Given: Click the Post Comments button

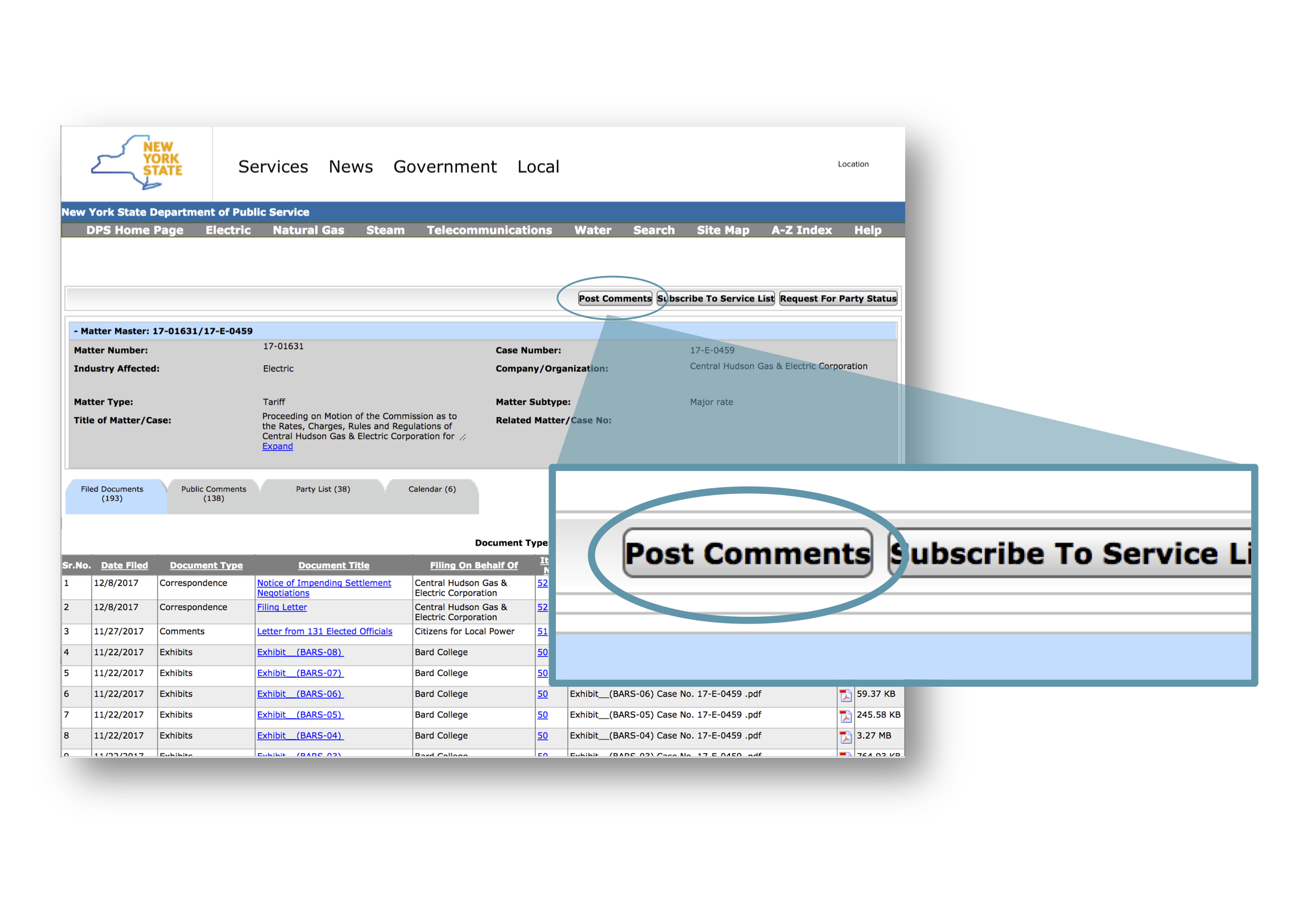Looking at the screenshot, I should [614, 298].
